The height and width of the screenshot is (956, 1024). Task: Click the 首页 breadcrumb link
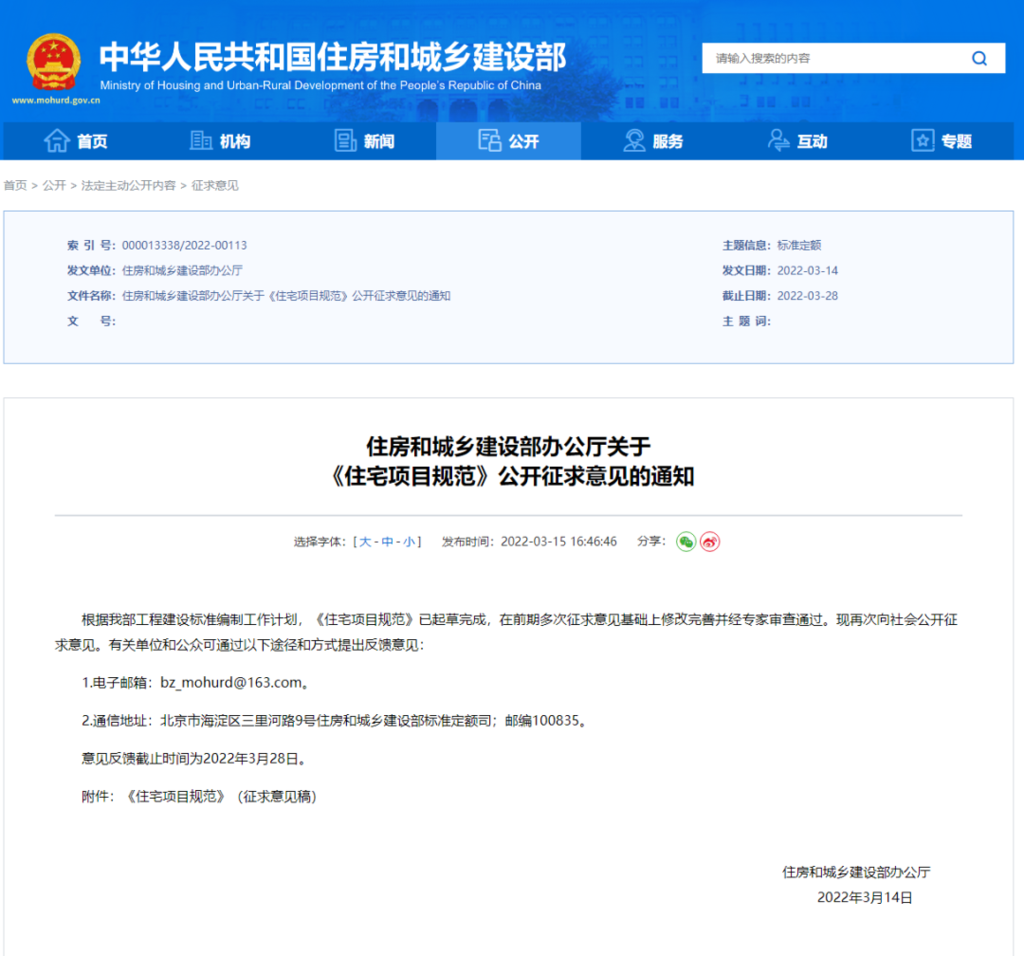point(15,185)
